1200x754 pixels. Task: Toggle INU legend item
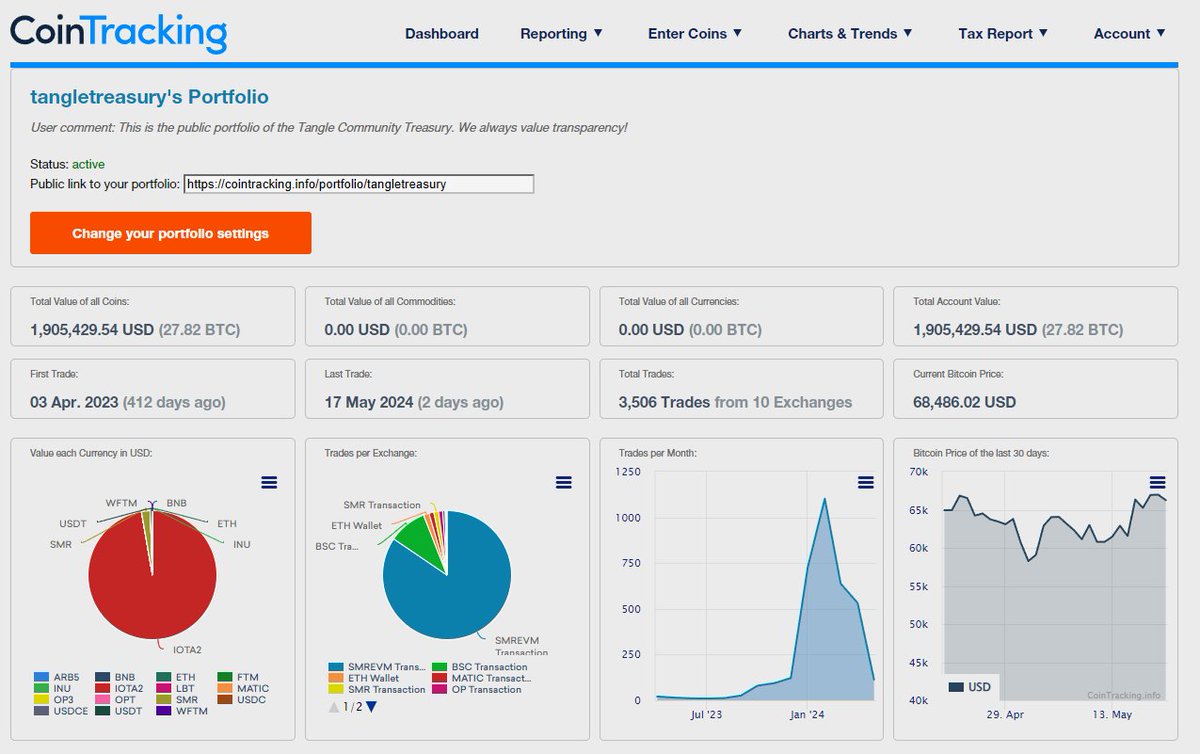pos(55,688)
